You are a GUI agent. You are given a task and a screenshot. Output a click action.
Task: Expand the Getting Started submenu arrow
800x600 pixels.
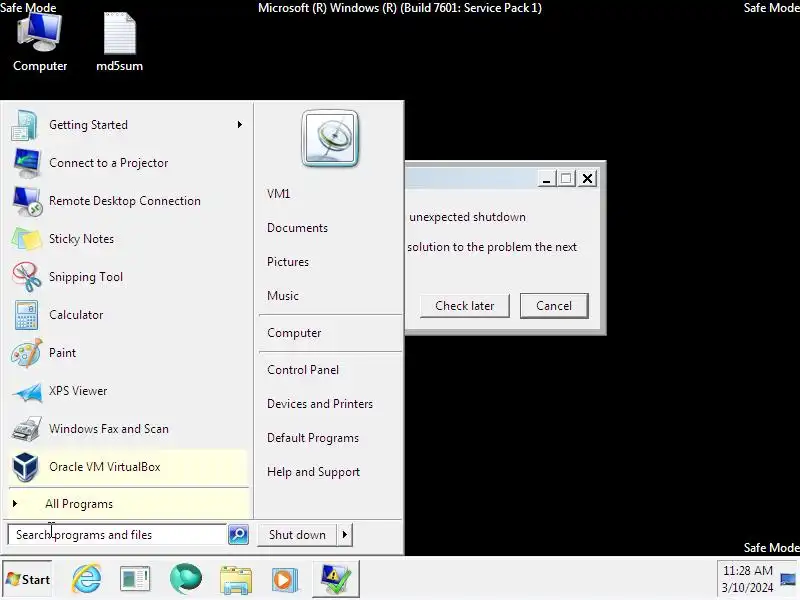coord(240,124)
